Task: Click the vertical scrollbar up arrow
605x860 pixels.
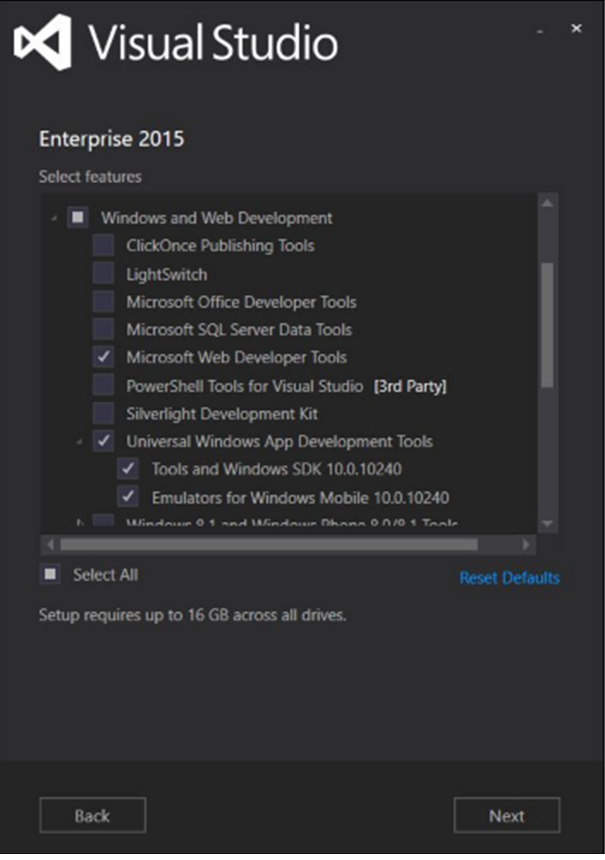Action: 547,203
